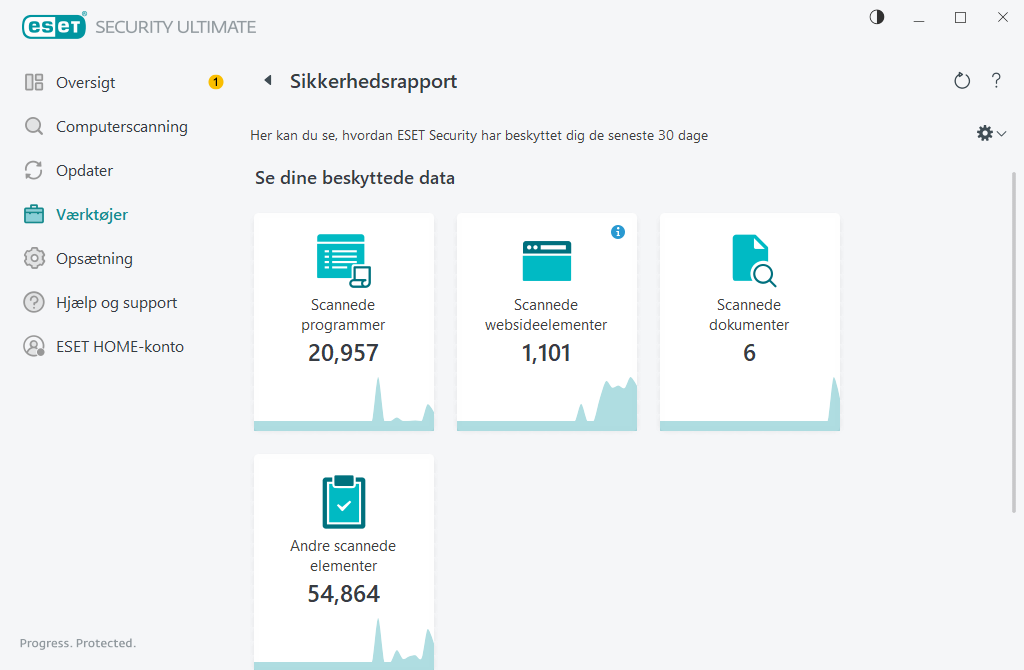Click the ESET logo
The image size is (1024, 670).
click(x=54, y=26)
